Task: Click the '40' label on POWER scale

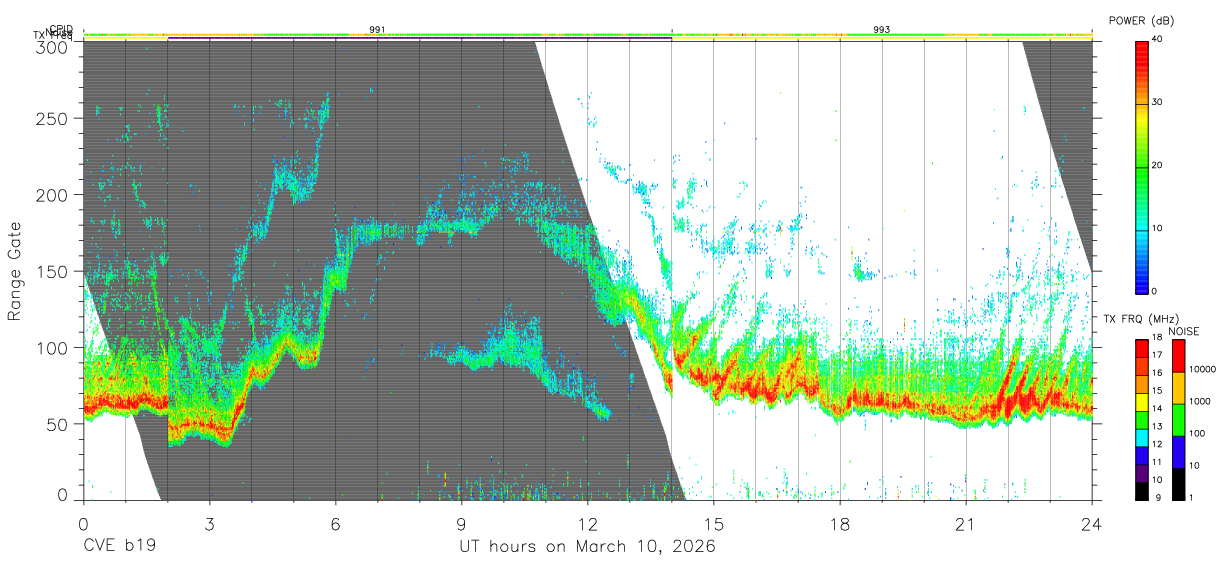Action: click(x=1157, y=40)
